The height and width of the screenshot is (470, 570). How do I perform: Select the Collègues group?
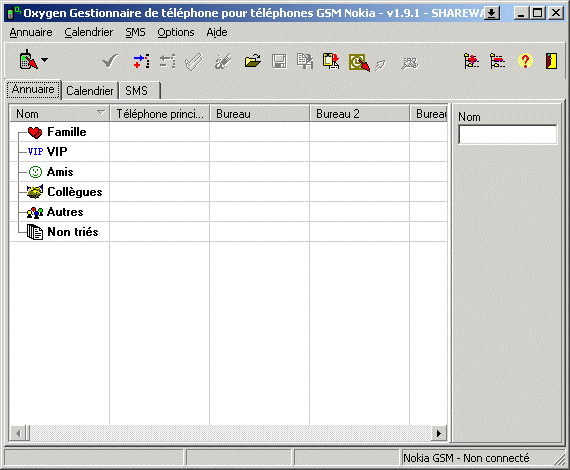(x=75, y=192)
